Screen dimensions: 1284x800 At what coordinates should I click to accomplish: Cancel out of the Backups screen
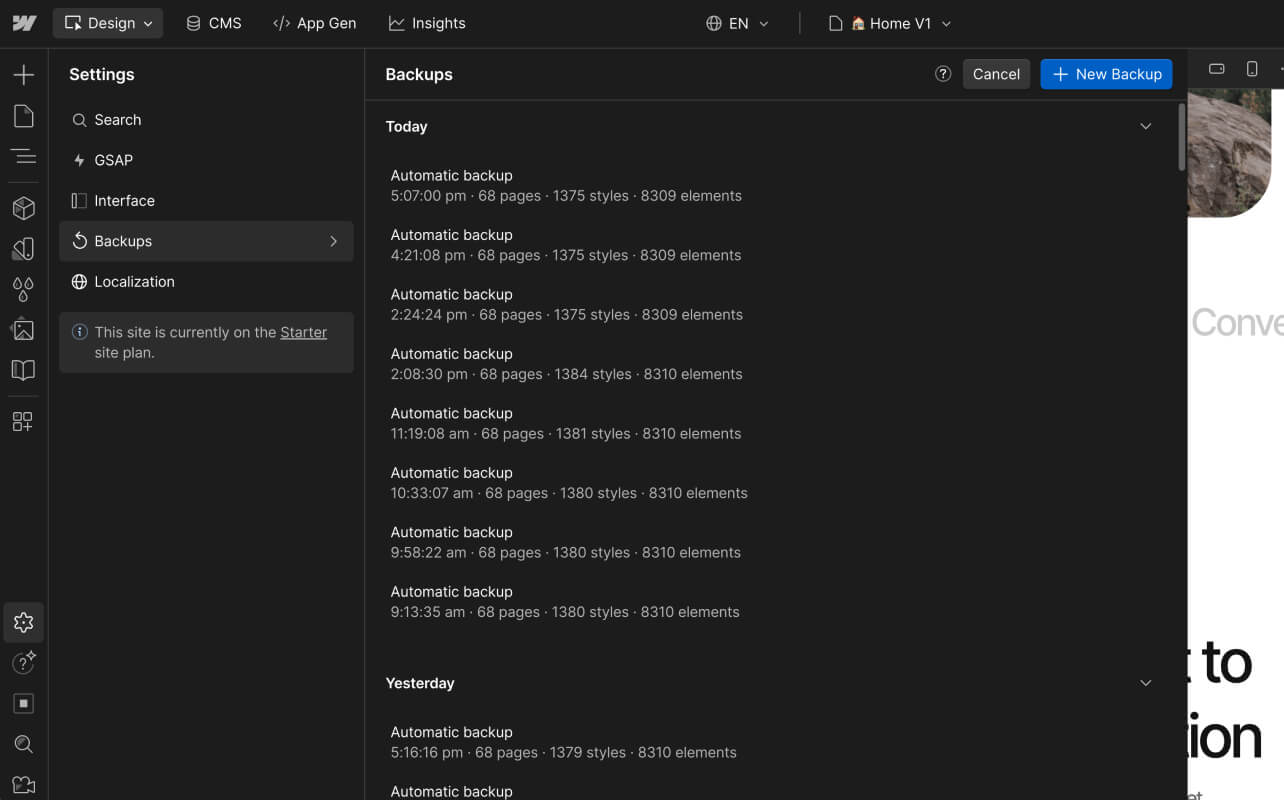pyautogui.click(x=996, y=73)
